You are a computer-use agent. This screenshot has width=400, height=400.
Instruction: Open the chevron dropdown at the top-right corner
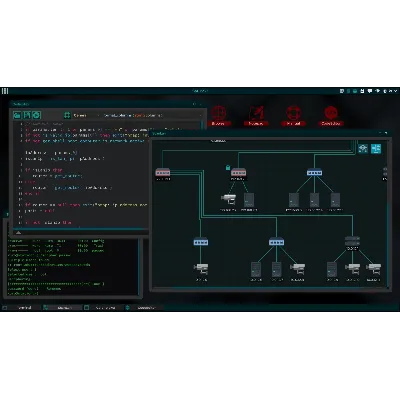[x=396, y=91]
